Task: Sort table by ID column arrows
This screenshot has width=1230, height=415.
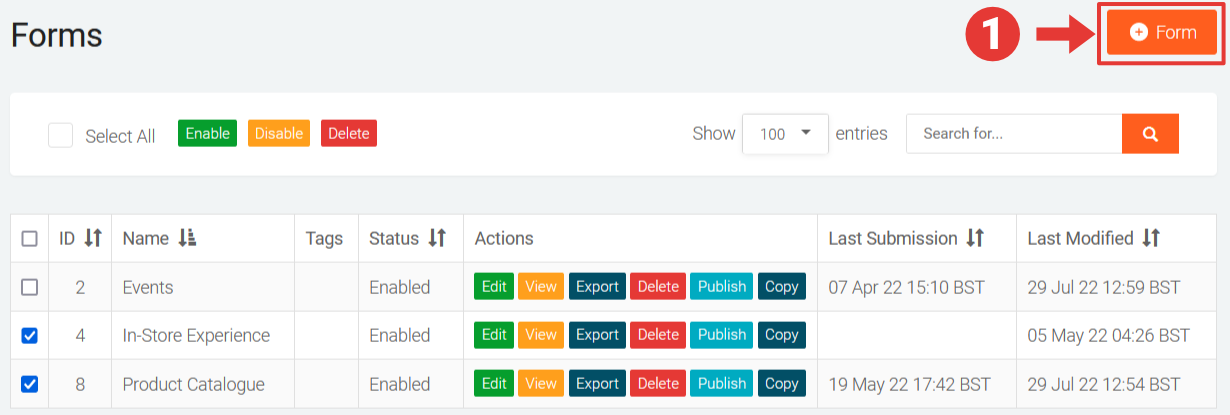Action: pos(93,238)
